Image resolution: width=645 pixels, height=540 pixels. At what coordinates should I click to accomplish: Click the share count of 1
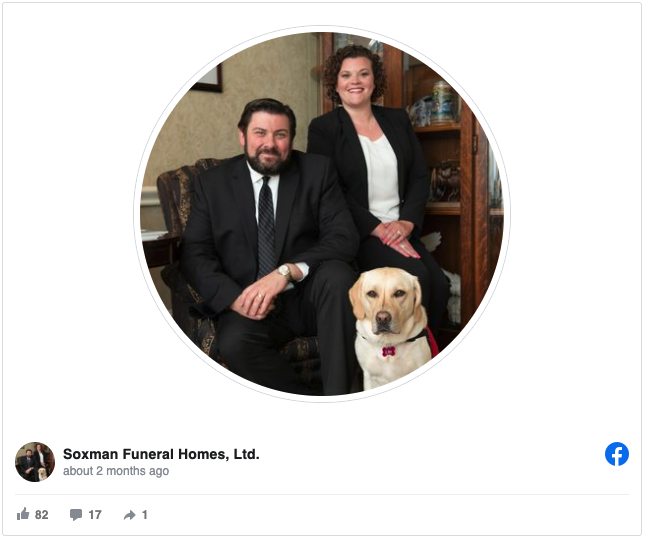coord(144,515)
